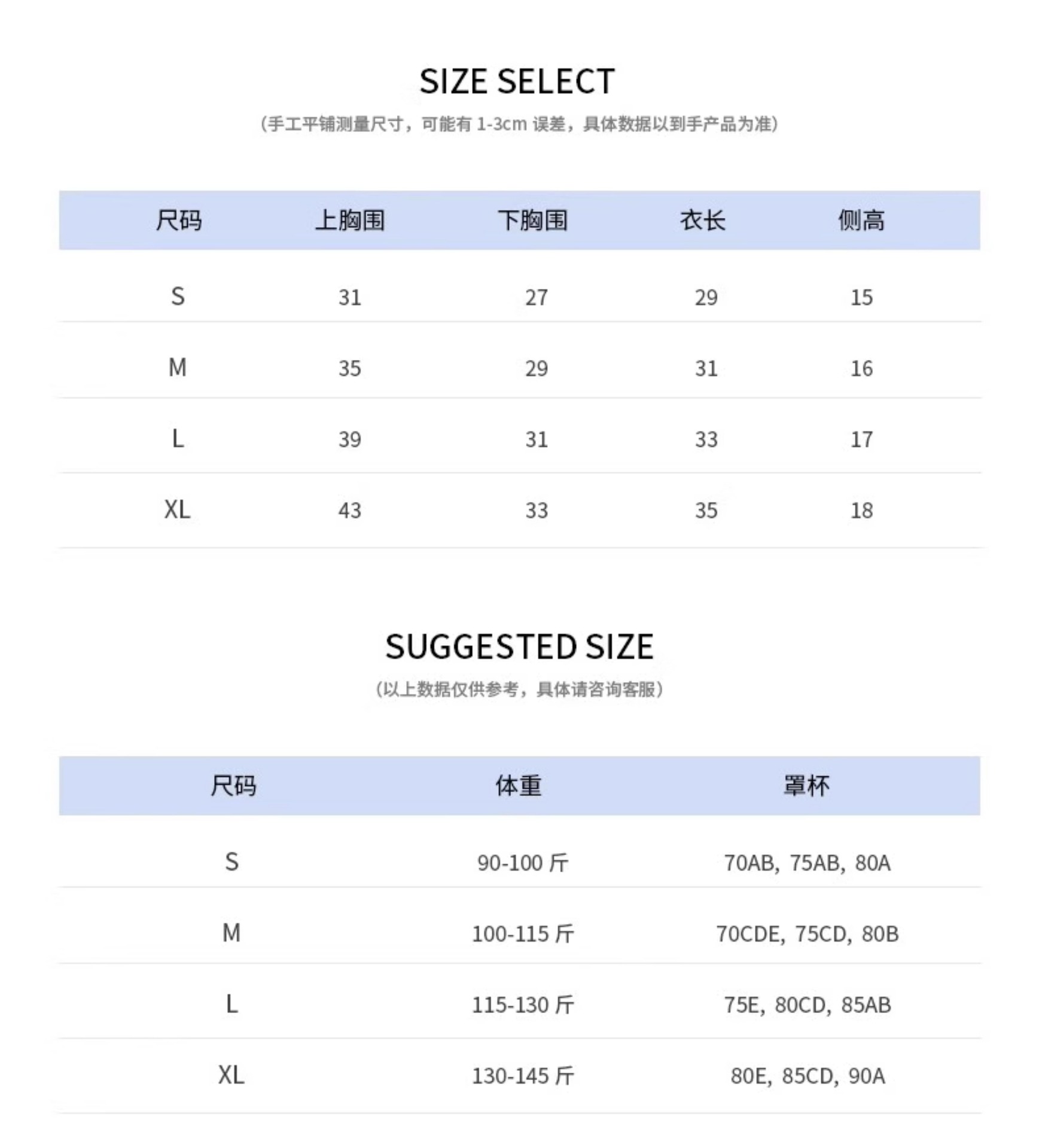Click the 70AB, 75AB, 80A cup cell
The image size is (1039, 1148).
click(x=807, y=863)
